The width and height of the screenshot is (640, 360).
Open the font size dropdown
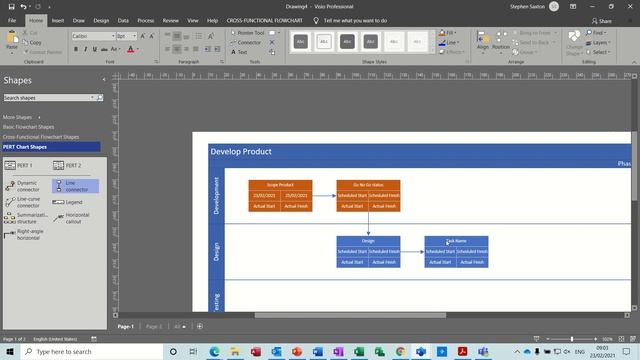[134, 36]
